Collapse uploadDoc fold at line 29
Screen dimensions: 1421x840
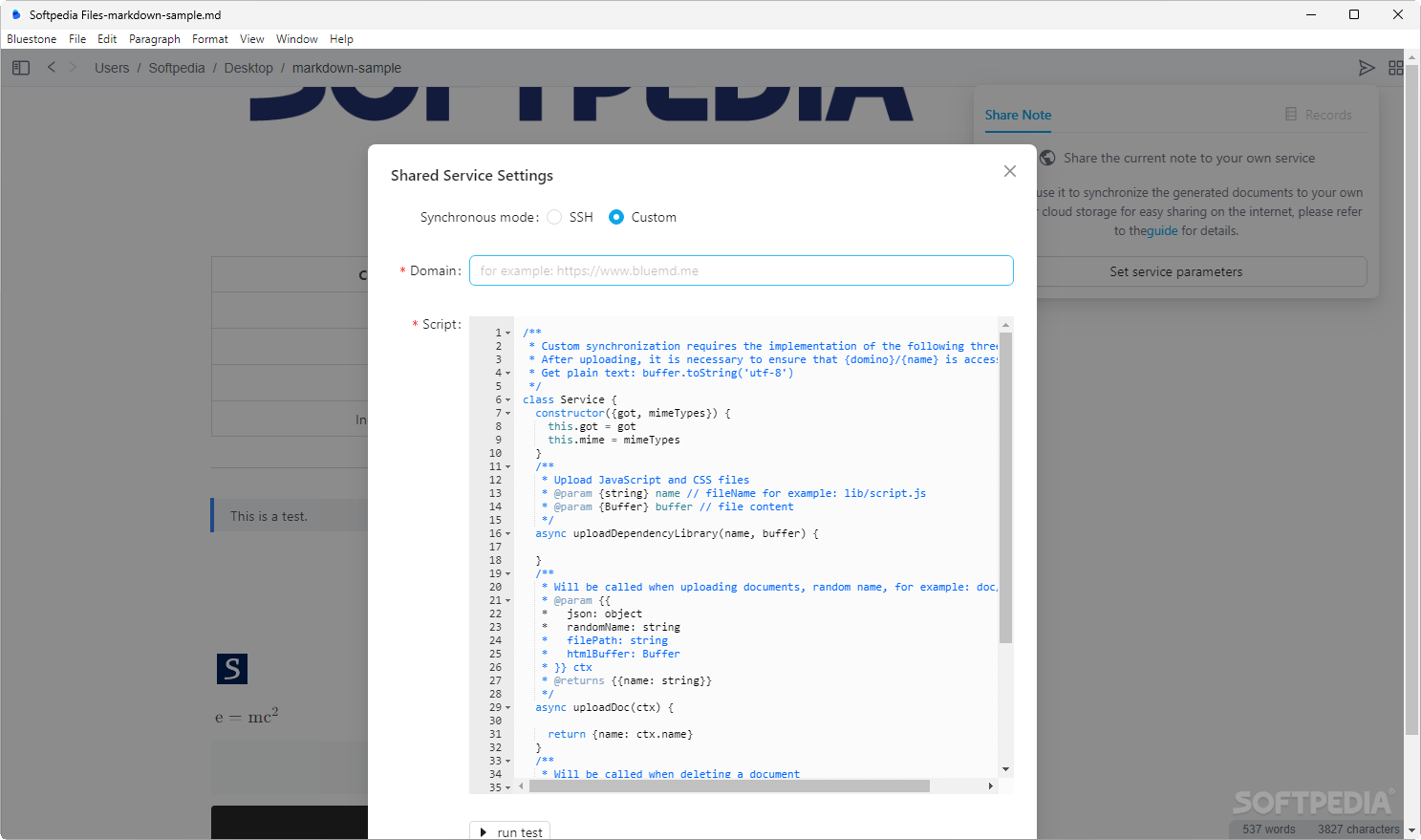click(x=507, y=708)
